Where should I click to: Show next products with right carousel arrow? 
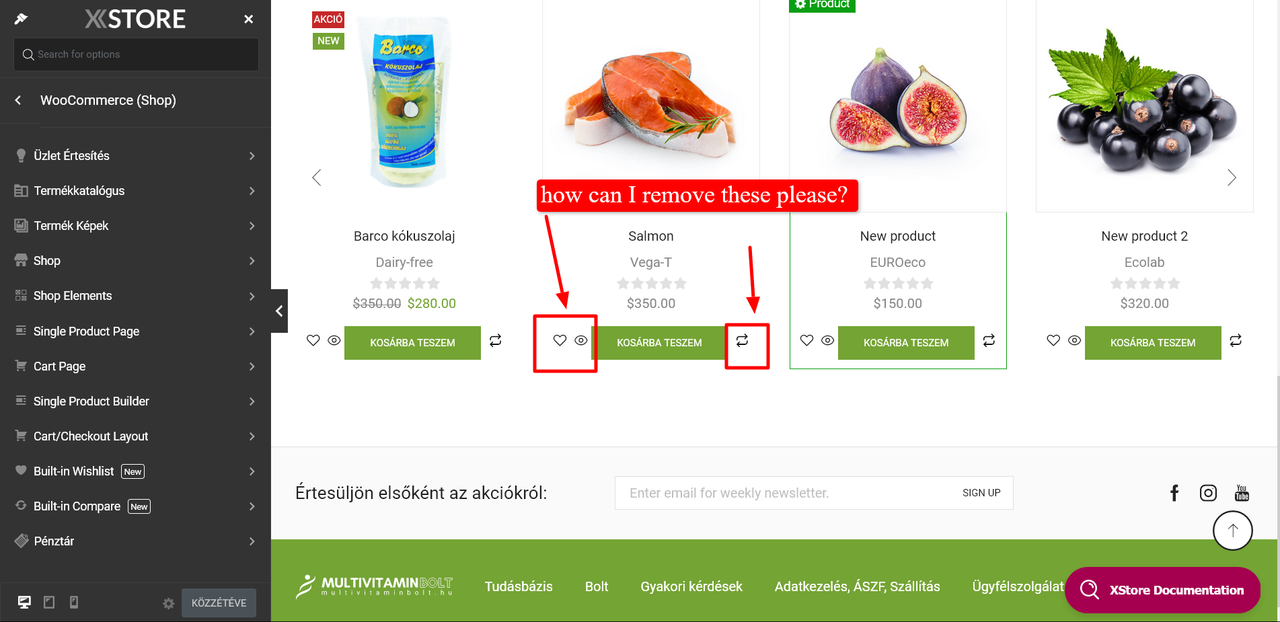(1232, 178)
